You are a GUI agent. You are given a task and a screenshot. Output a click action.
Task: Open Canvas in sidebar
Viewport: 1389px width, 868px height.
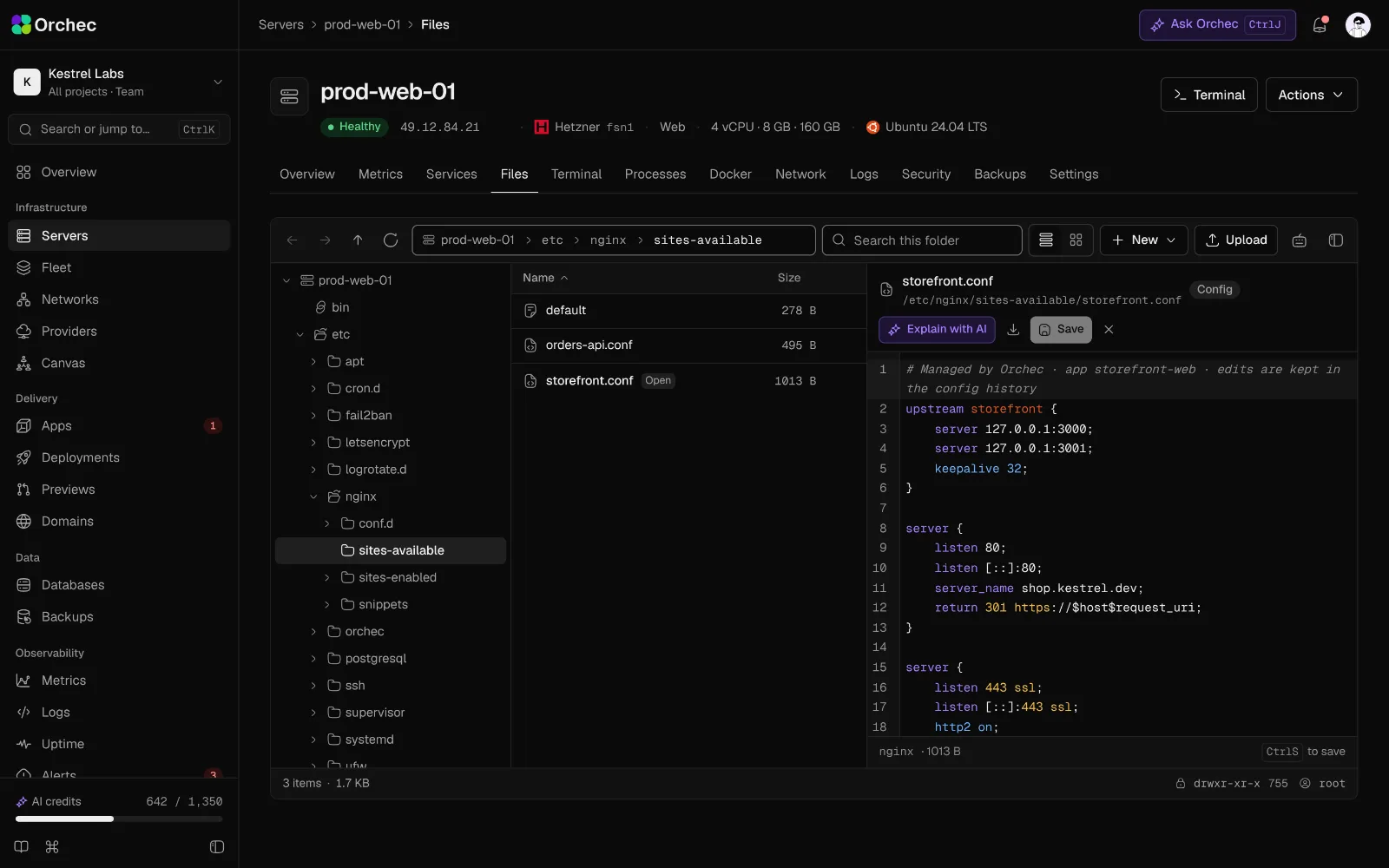pos(119,363)
